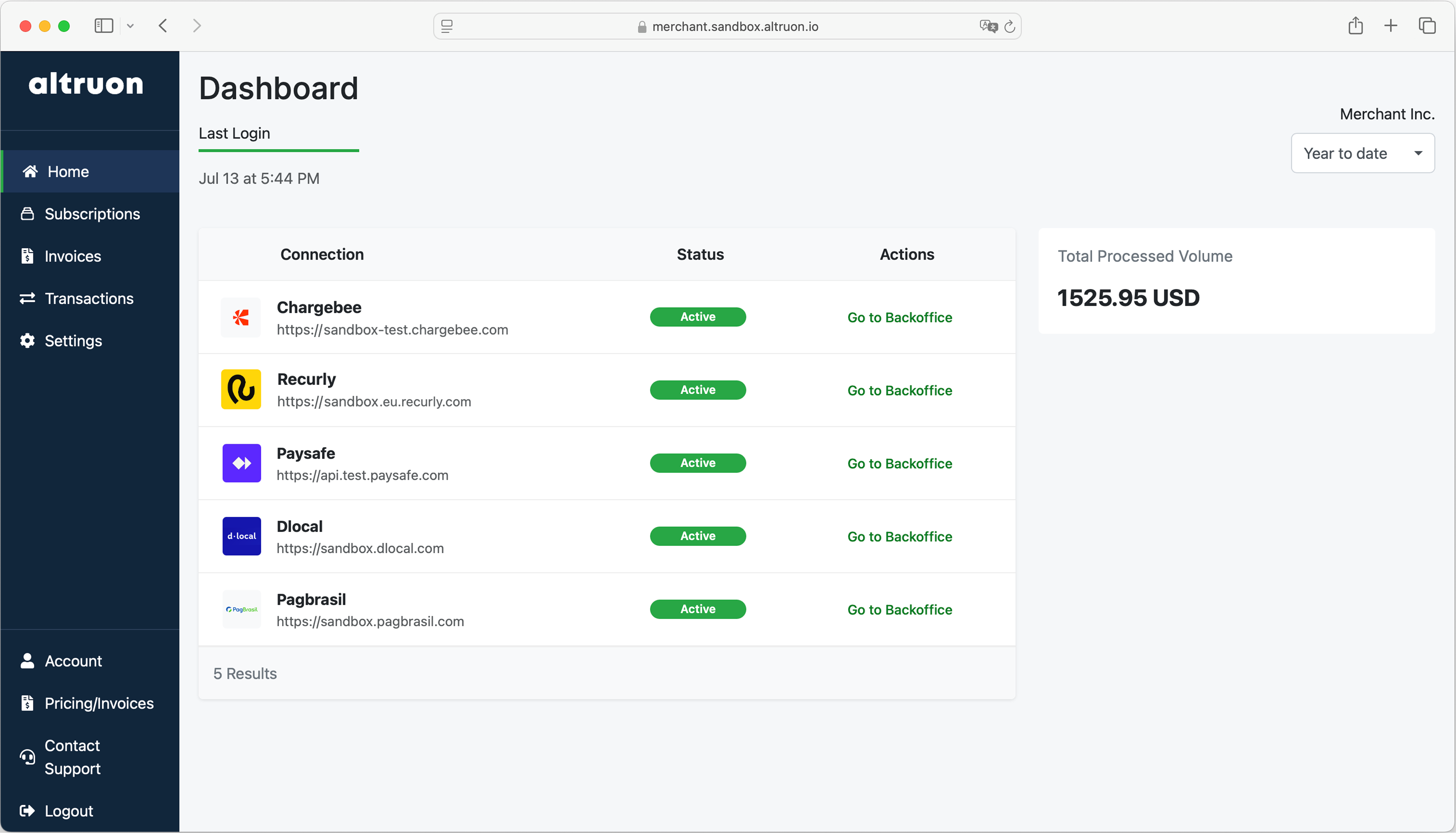This screenshot has width=1456, height=833.
Task: Click the reader page icon in address bar
Action: pyautogui.click(x=447, y=26)
